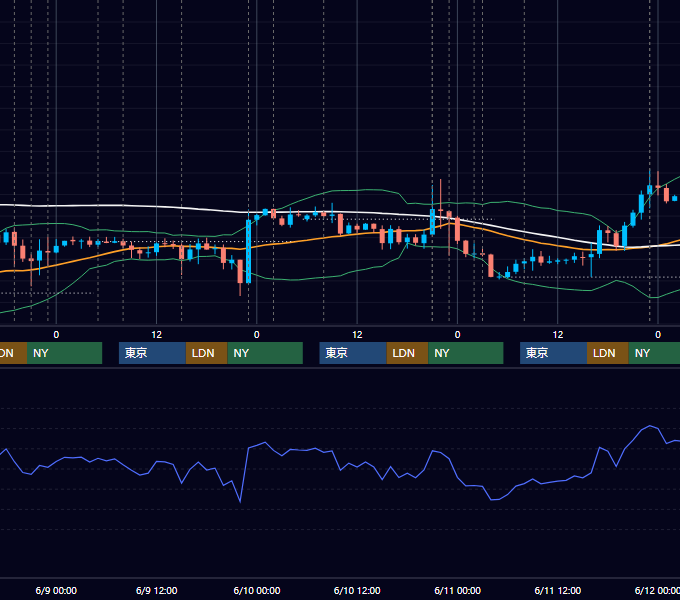
Task: Click the 6/11 12:00 date label
Action: [x=558, y=590]
